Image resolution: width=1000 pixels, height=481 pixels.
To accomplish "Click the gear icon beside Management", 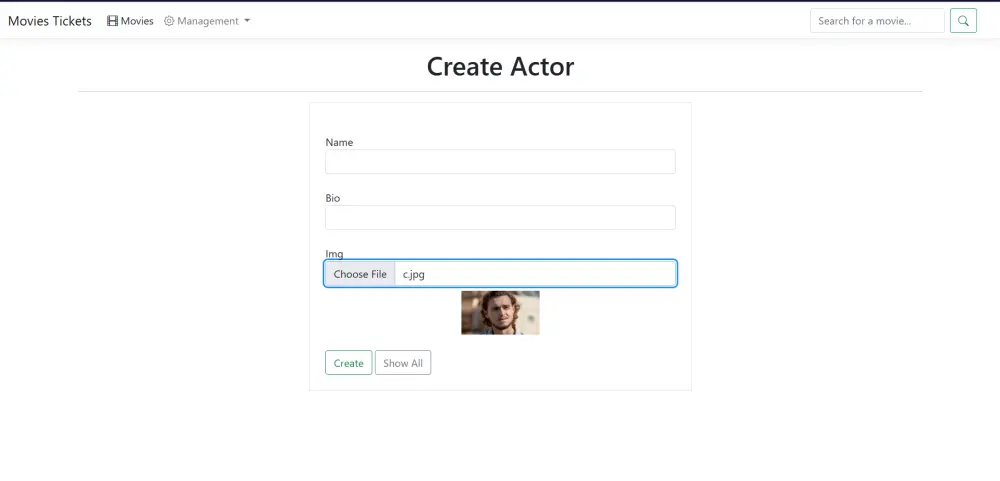I will click(x=169, y=21).
